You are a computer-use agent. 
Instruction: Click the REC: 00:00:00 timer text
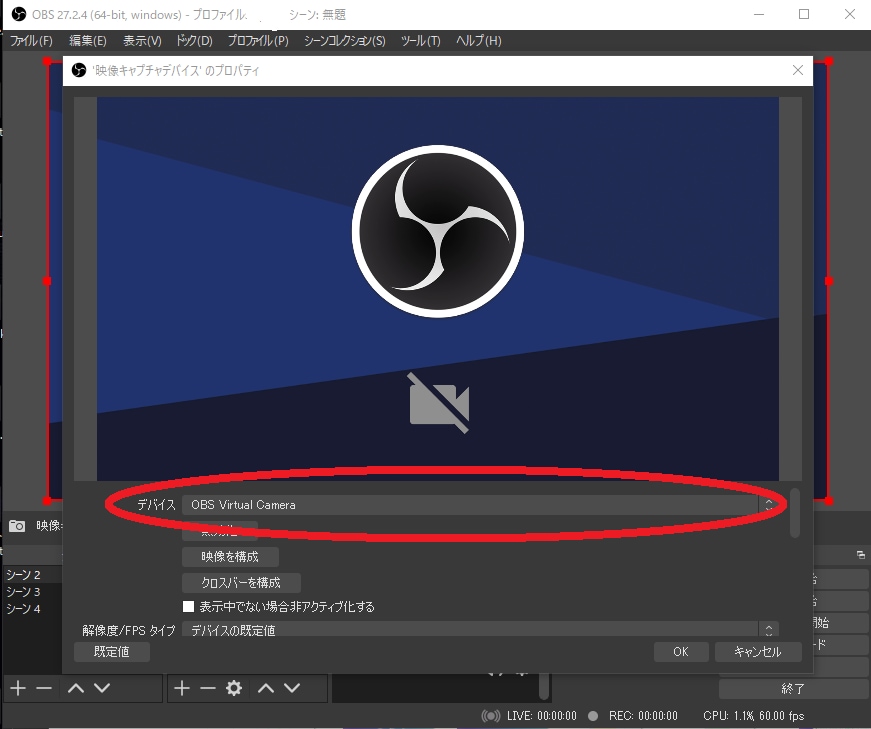tap(643, 716)
